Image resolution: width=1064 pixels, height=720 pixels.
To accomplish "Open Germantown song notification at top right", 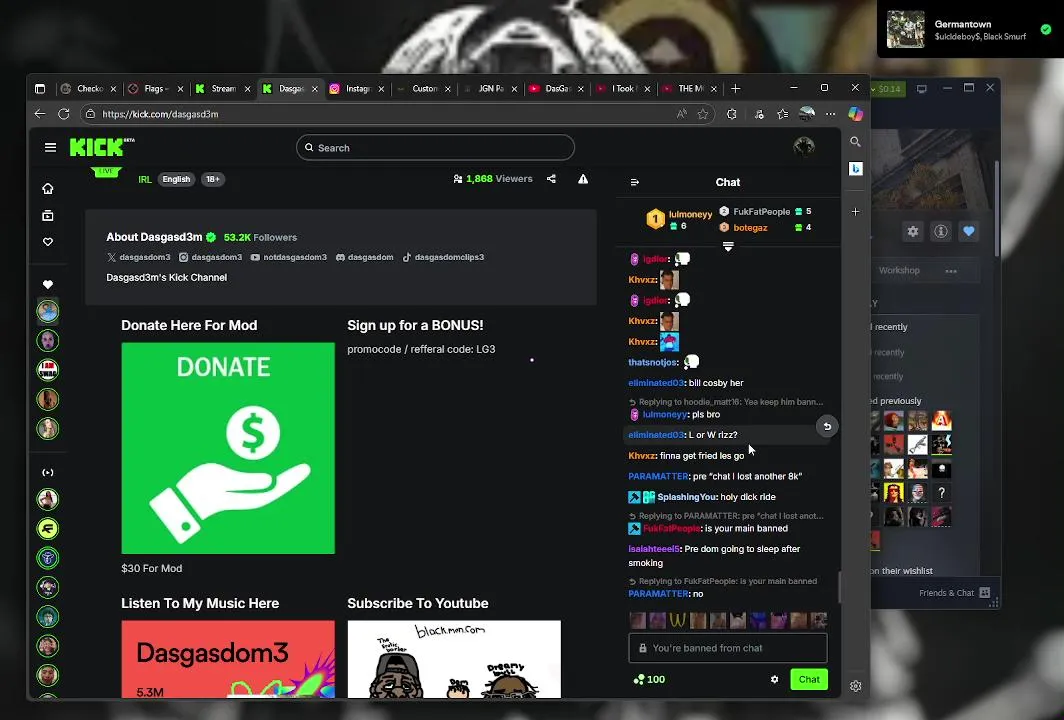I will click(970, 29).
